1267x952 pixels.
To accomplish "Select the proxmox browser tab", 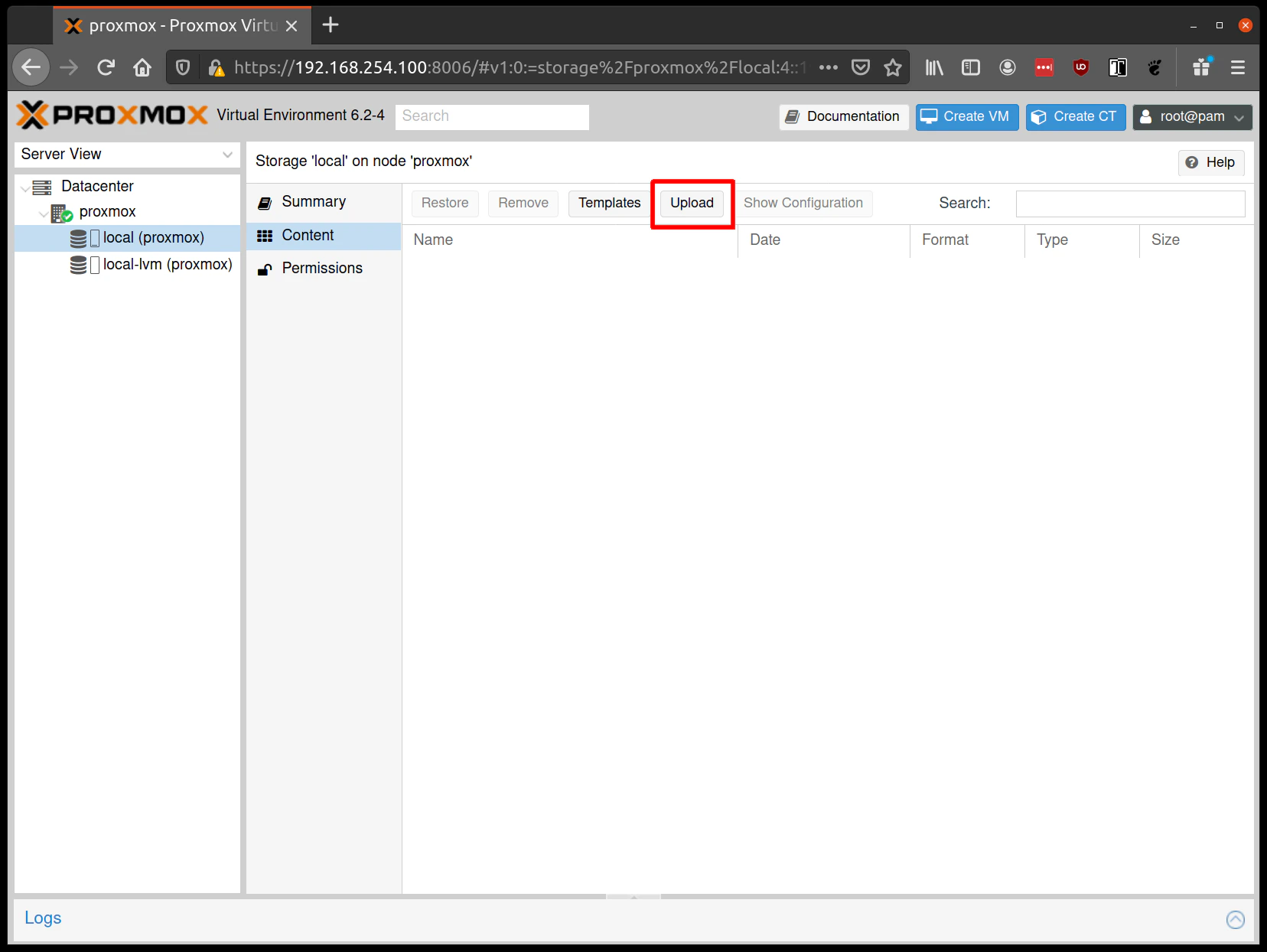I will (182, 26).
